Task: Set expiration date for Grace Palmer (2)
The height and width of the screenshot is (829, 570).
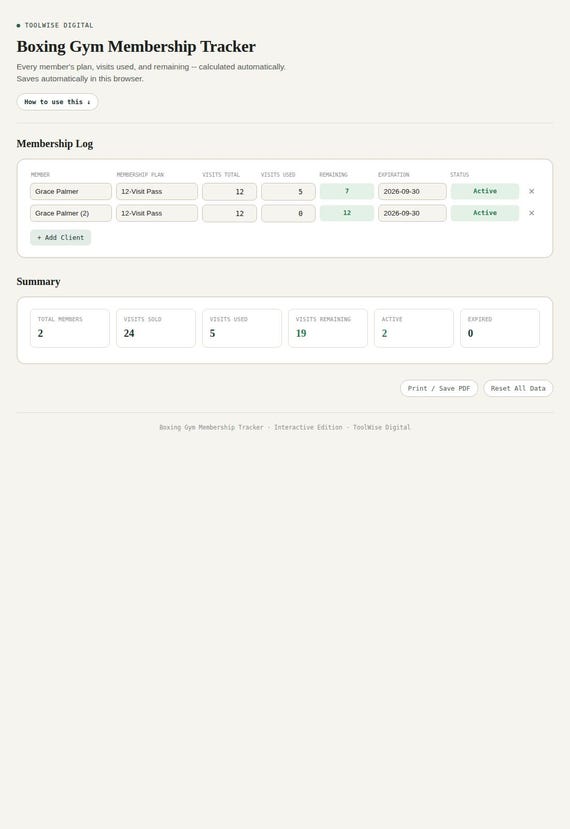Action: pos(412,213)
